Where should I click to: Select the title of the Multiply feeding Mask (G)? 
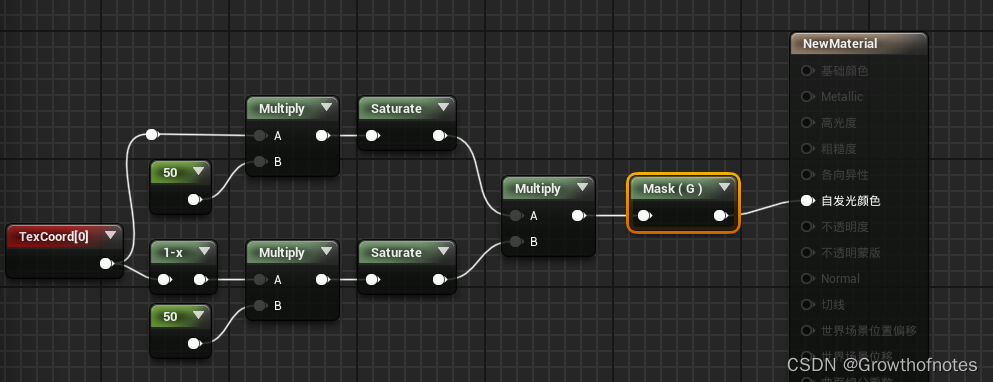click(538, 188)
